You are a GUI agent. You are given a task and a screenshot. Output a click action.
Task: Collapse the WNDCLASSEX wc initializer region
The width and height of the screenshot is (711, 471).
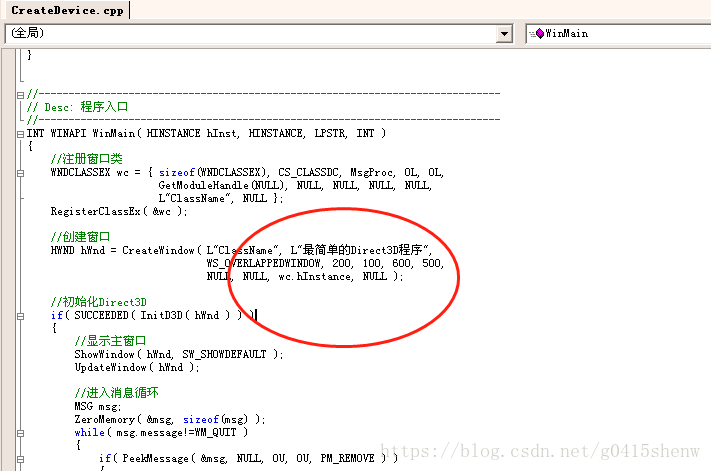coord(20,173)
